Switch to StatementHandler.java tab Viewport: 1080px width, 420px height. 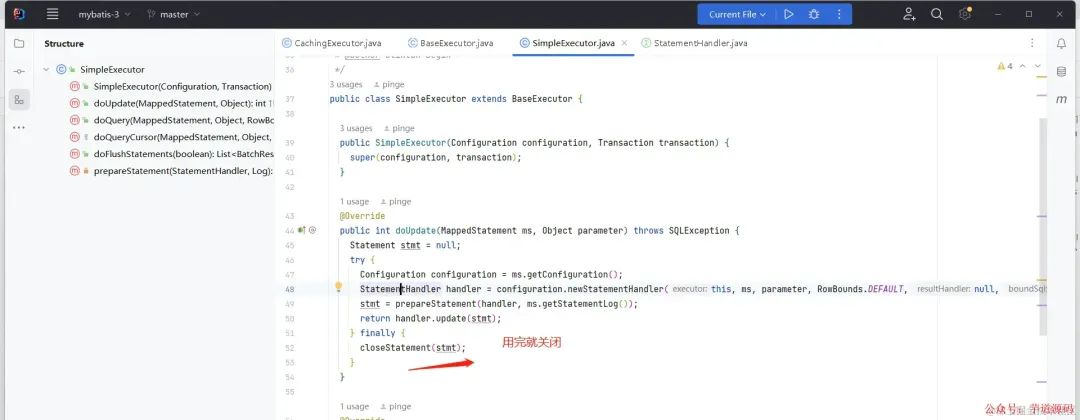coord(694,43)
